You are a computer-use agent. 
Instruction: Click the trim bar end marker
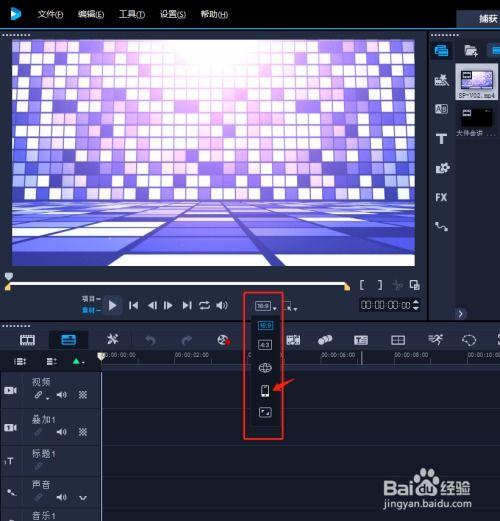347,287
